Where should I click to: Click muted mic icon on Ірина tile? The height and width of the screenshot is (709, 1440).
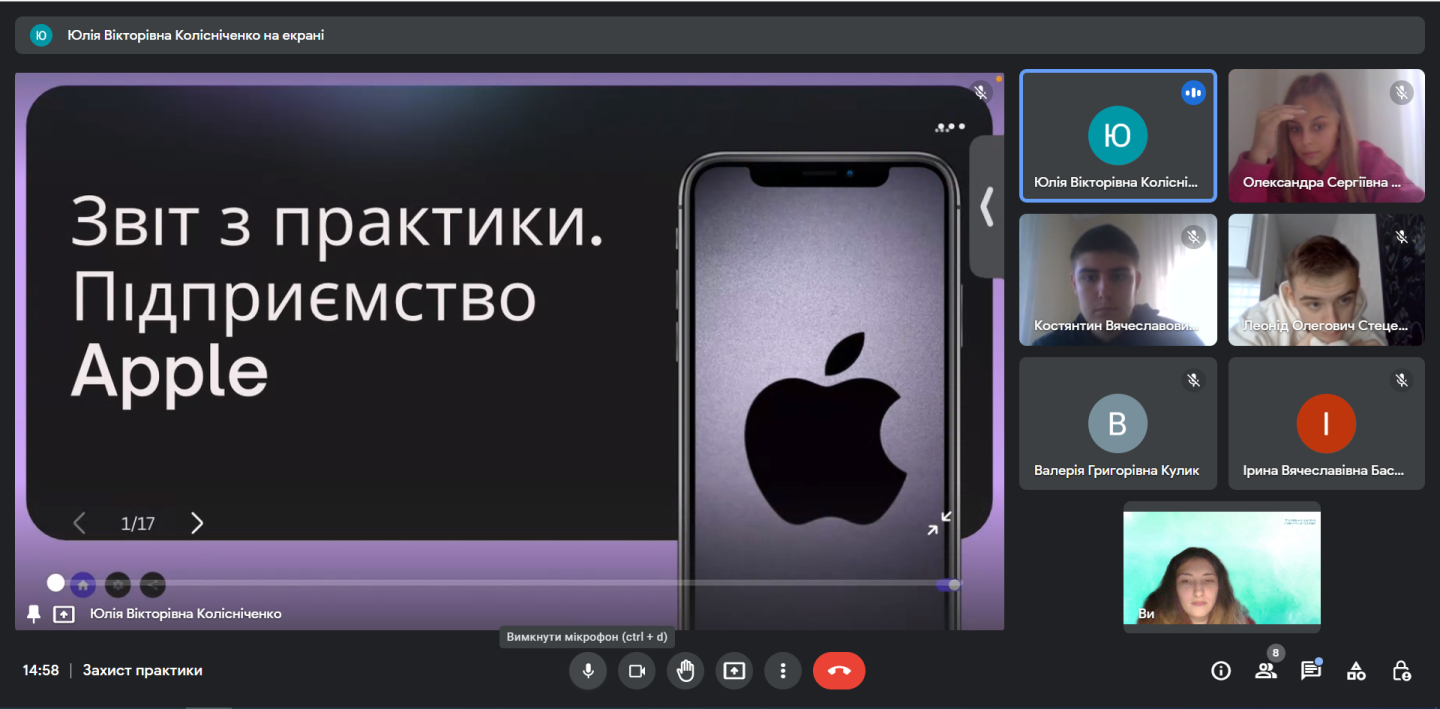click(x=1401, y=381)
